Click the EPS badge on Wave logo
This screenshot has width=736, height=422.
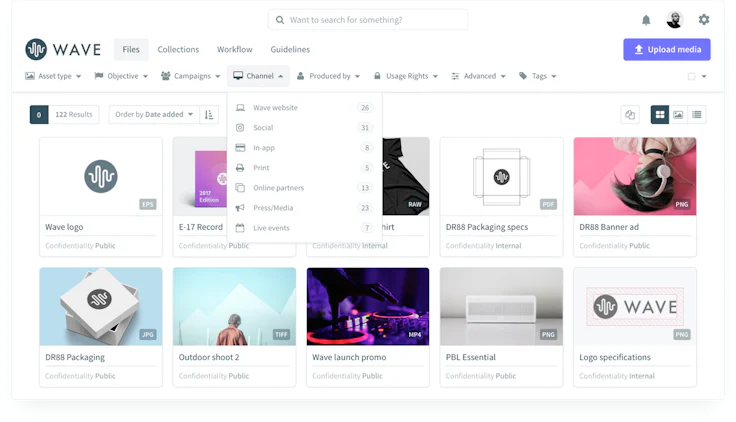coord(148,204)
